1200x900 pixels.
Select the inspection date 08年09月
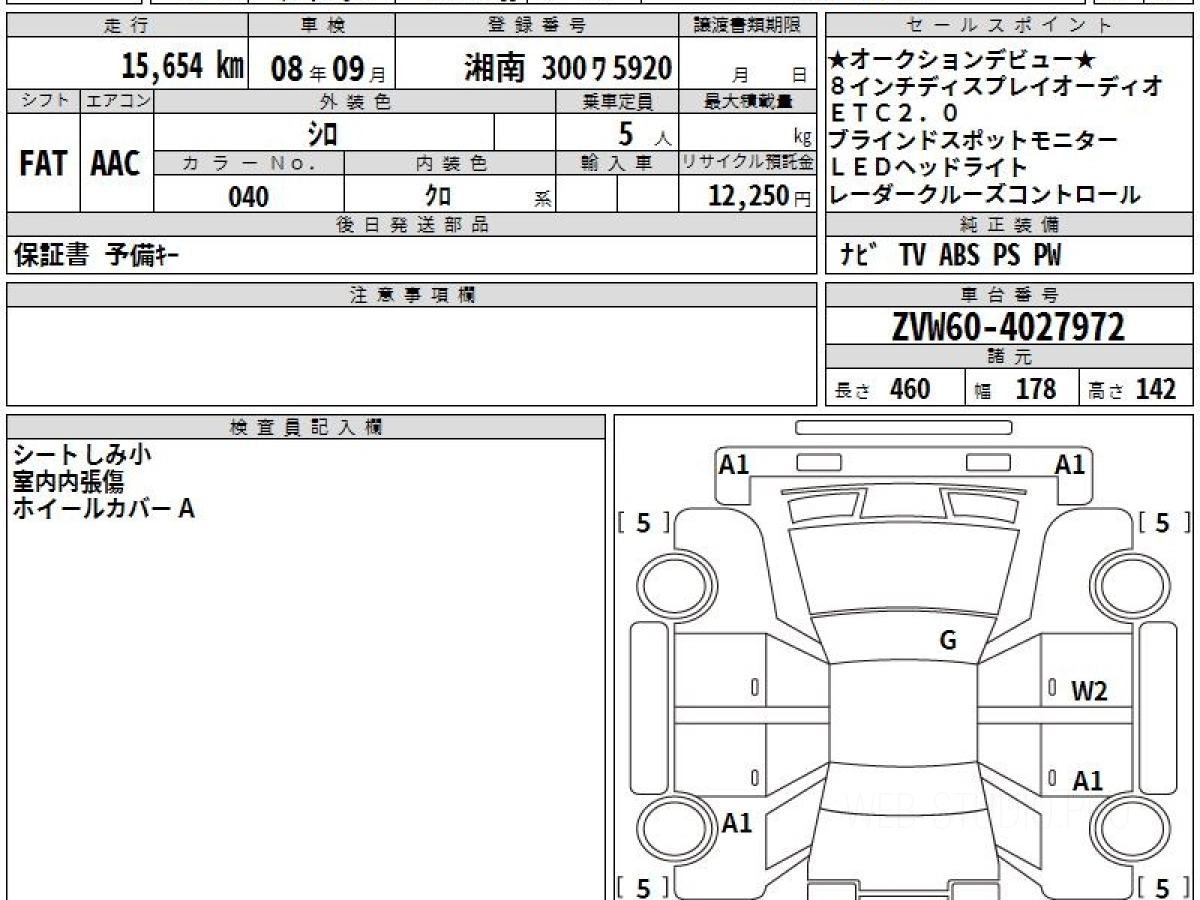(328, 70)
